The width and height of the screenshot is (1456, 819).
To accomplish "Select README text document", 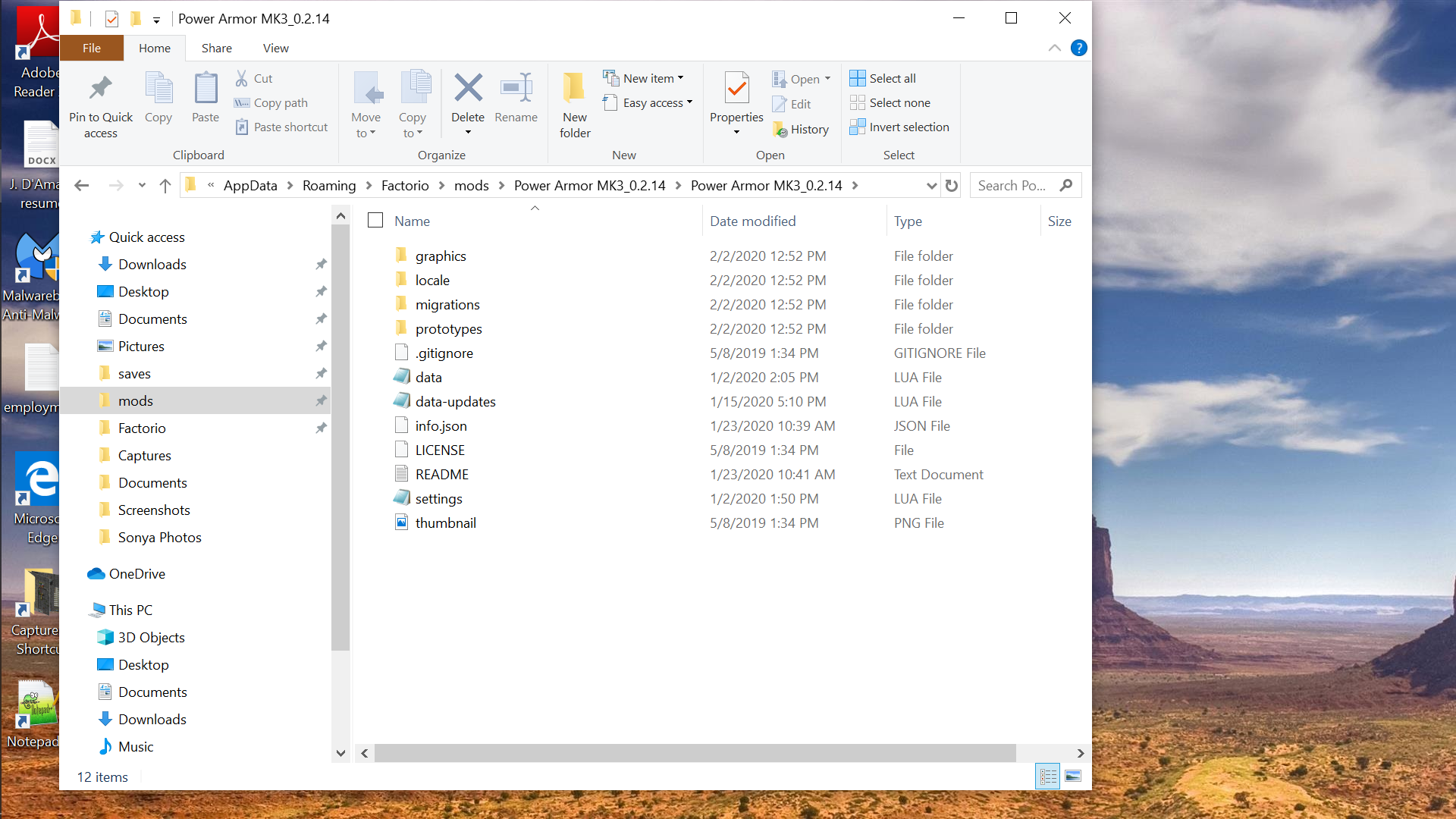I will (x=442, y=474).
